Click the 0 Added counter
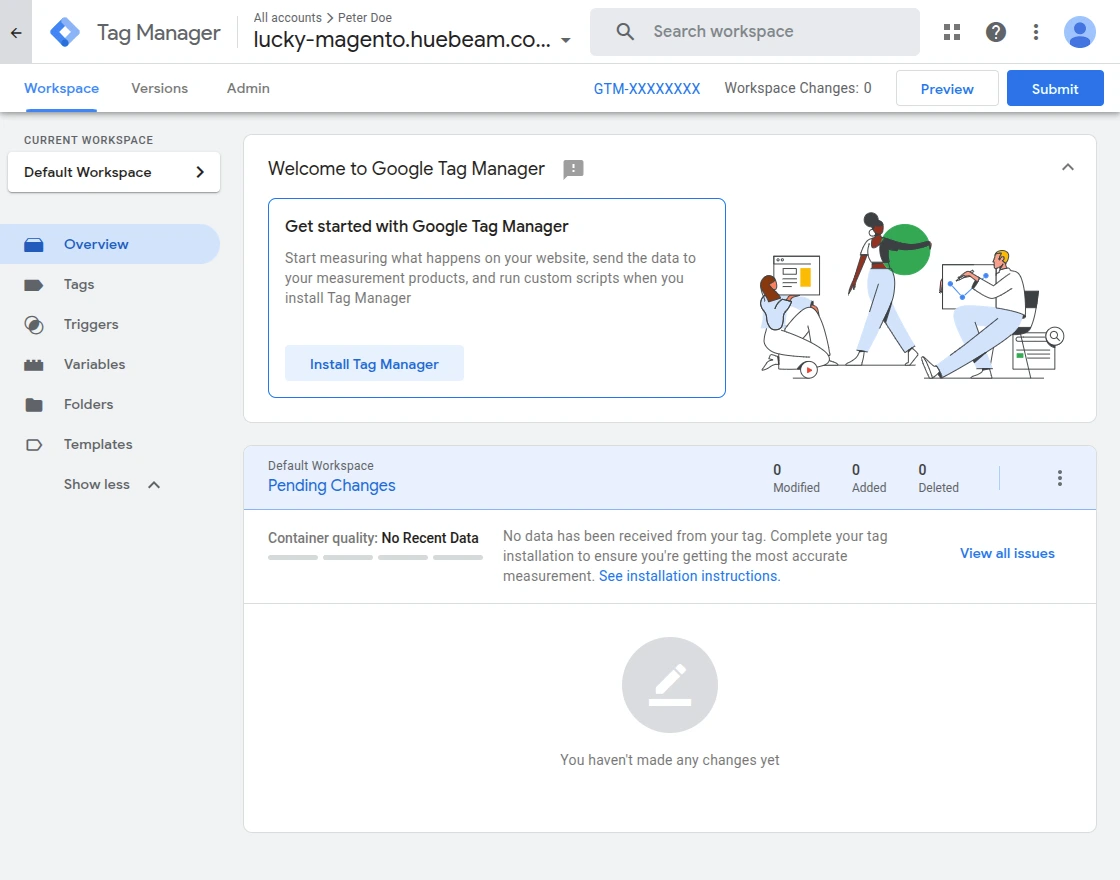Screen dimensions: 1120x880 tap(869, 478)
